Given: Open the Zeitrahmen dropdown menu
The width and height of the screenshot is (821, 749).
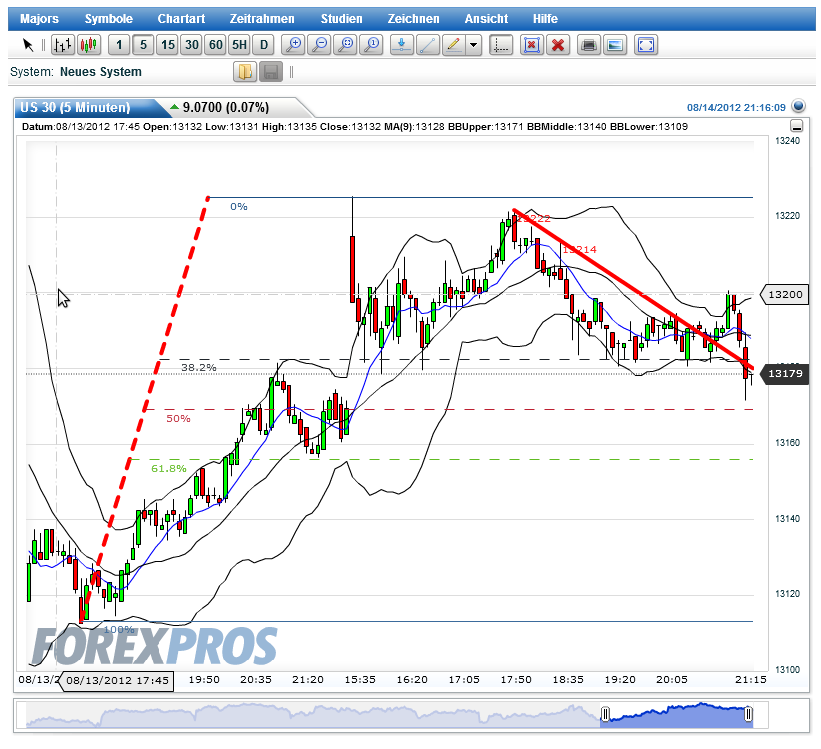Looking at the screenshot, I should 262,18.
